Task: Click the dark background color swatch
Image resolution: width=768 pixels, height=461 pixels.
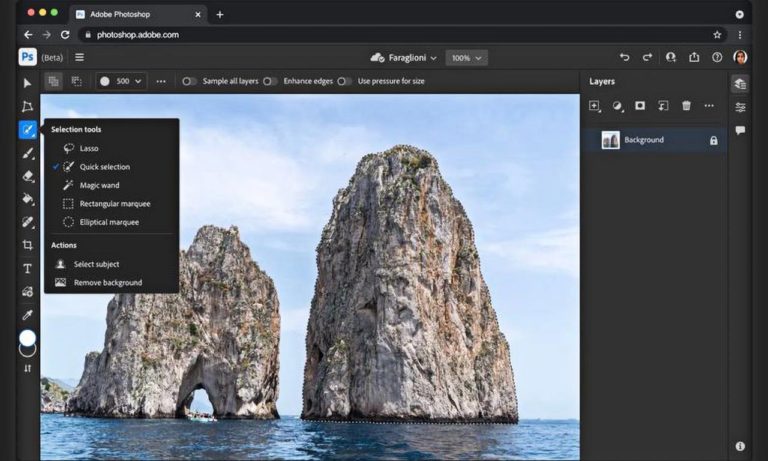Action: pyautogui.click(x=27, y=351)
